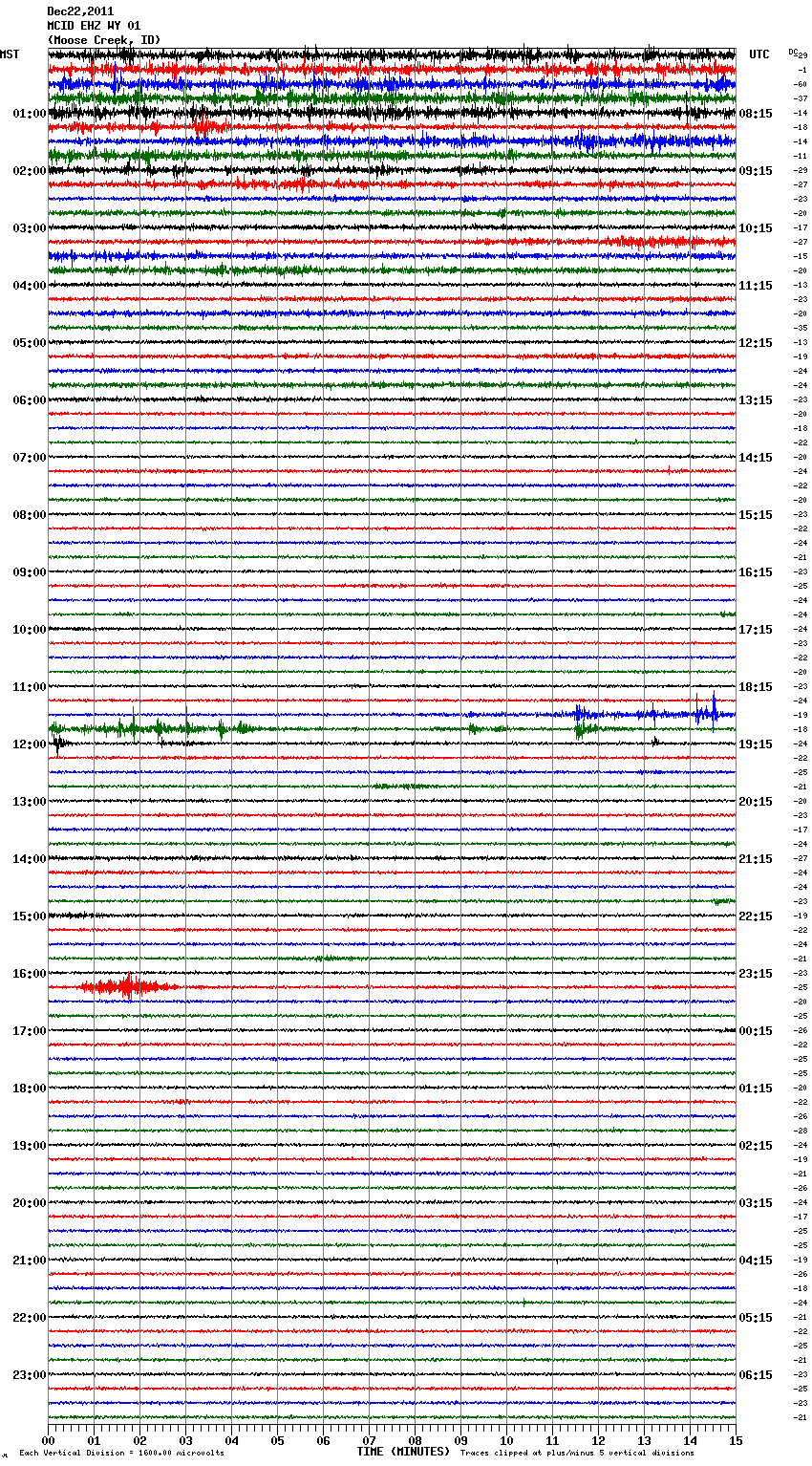Select the 07:00 MST row label
812x1466 pixels.
tap(30, 458)
